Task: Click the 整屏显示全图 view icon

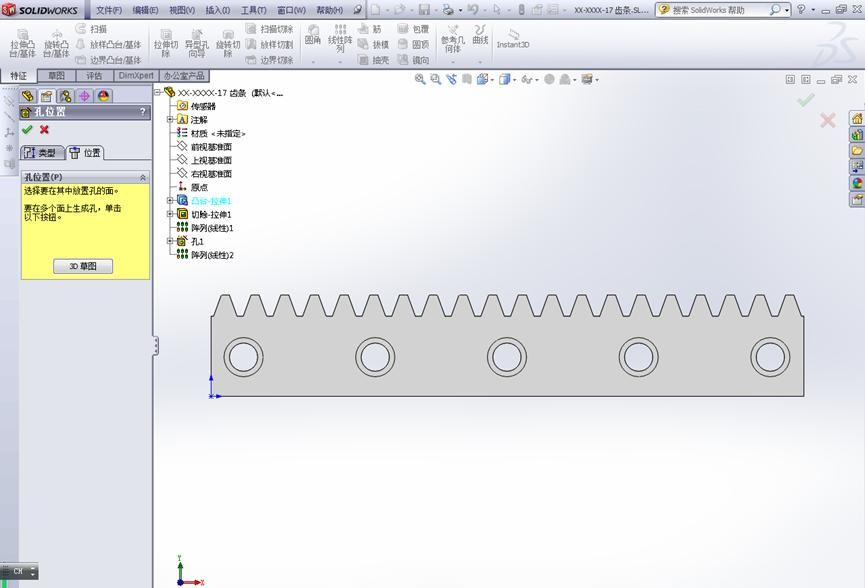Action: [419, 79]
